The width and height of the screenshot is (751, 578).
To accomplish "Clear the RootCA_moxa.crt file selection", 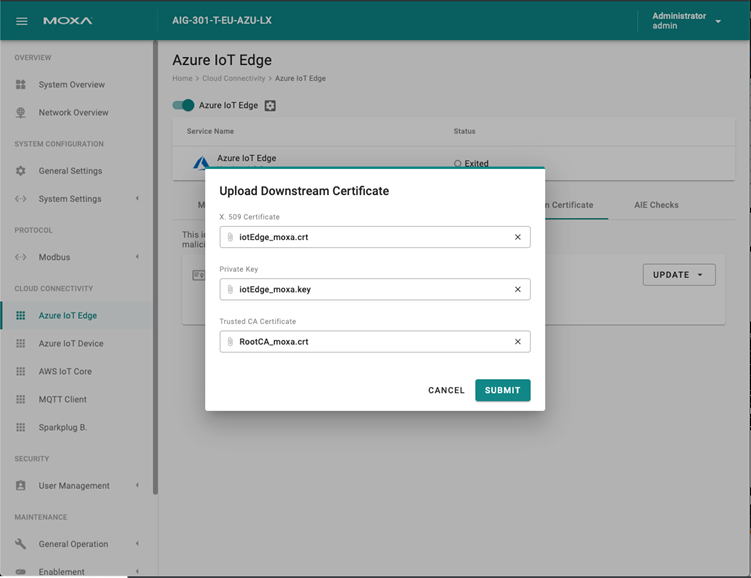I will (518, 341).
